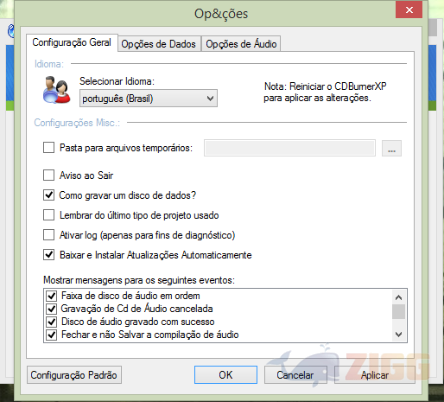Click the language users icon
Viewport: 444px width, 402px height.
[56, 90]
